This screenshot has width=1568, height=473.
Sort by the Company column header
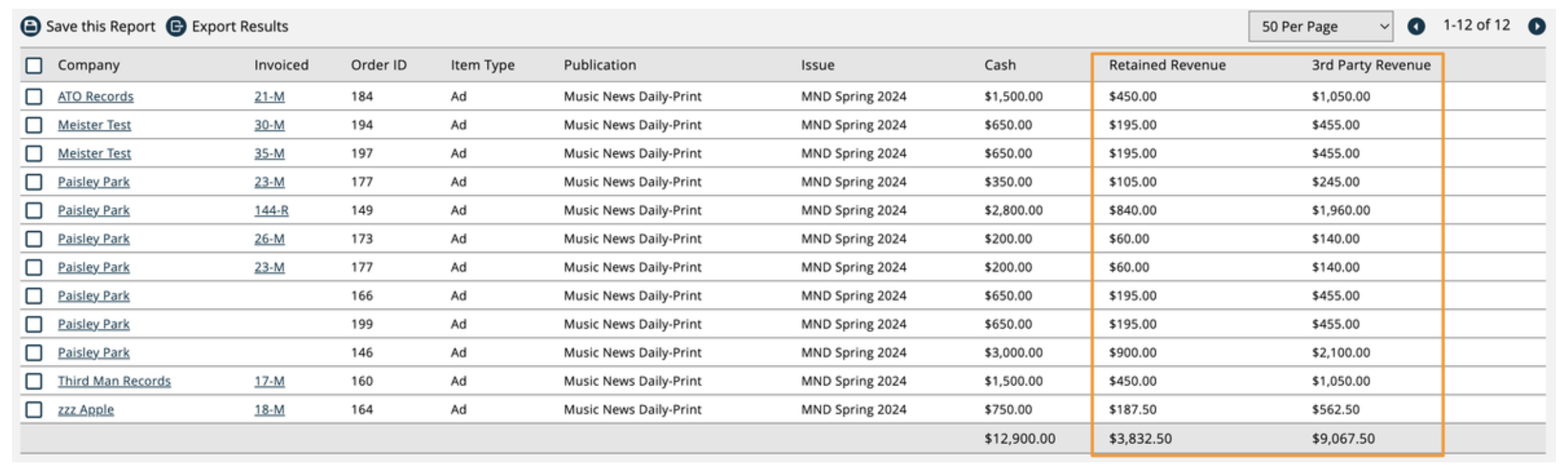89,65
